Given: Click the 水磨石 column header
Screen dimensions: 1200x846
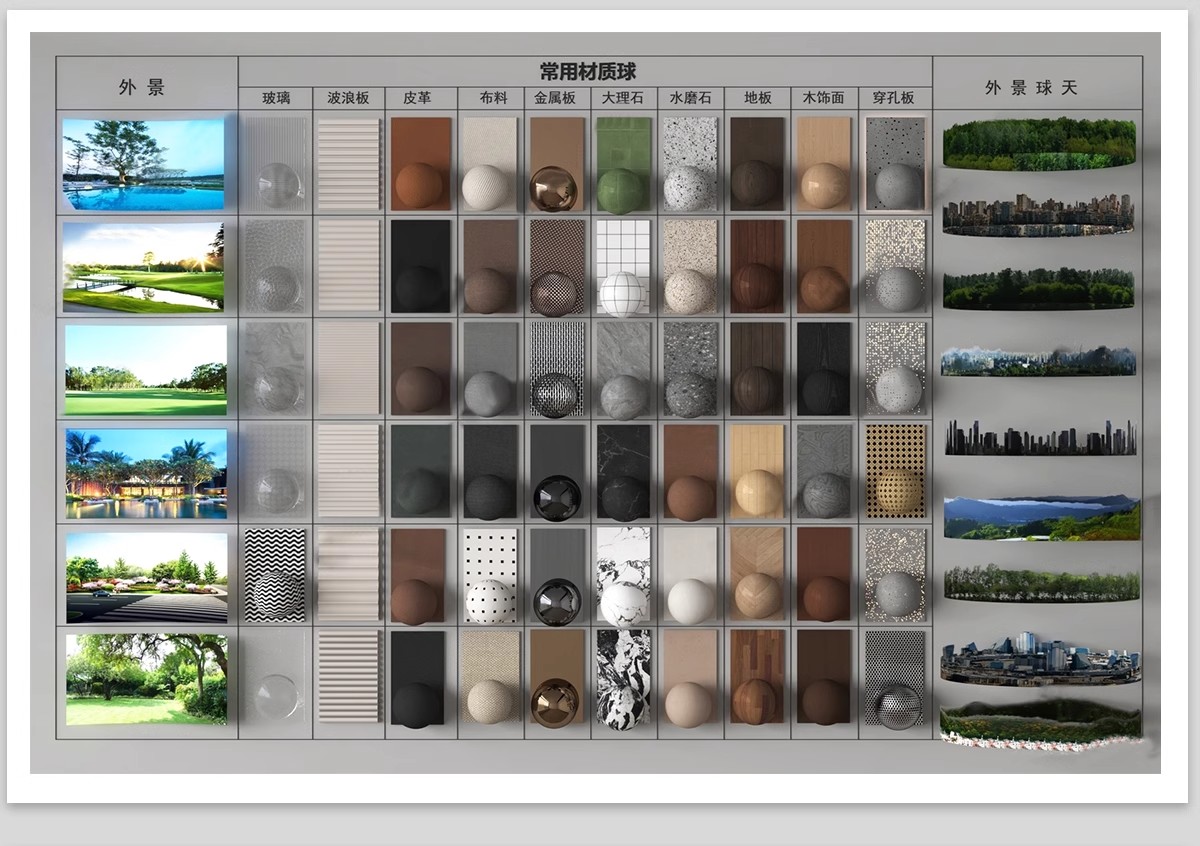Looking at the screenshot, I should pyautogui.click(x=691, y=98).
